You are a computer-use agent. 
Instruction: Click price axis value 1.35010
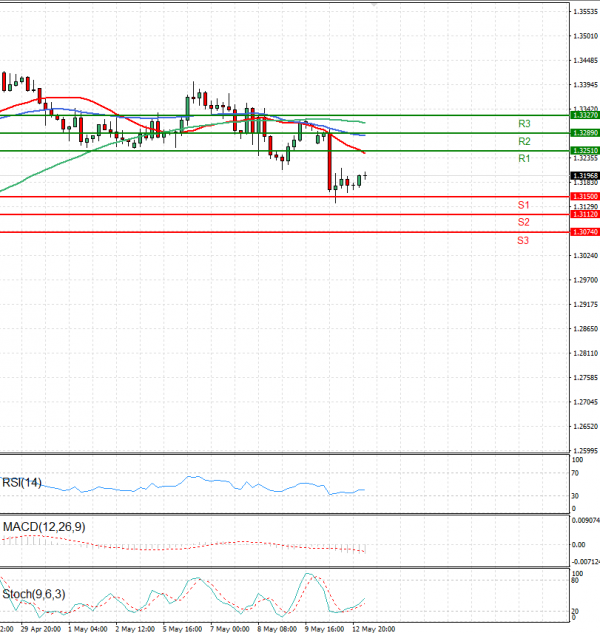point(586,36)
